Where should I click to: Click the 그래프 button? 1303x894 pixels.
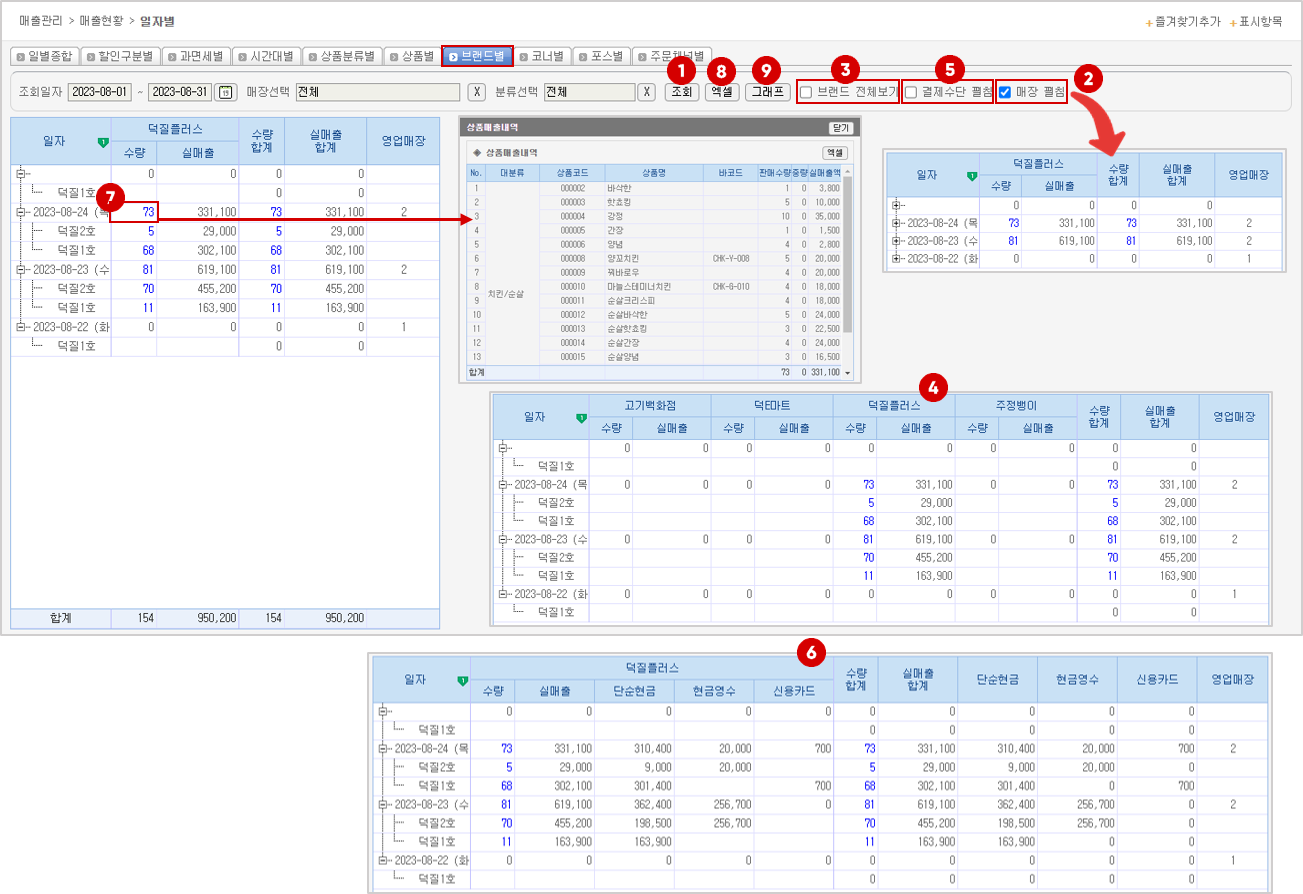(766, 92)
